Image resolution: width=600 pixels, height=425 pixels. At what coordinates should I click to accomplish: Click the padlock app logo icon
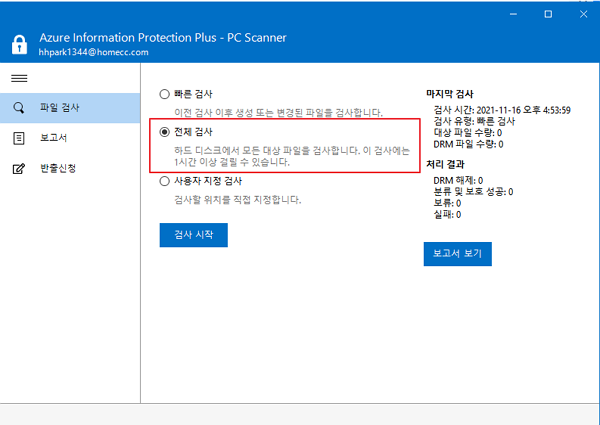point(18,45)
